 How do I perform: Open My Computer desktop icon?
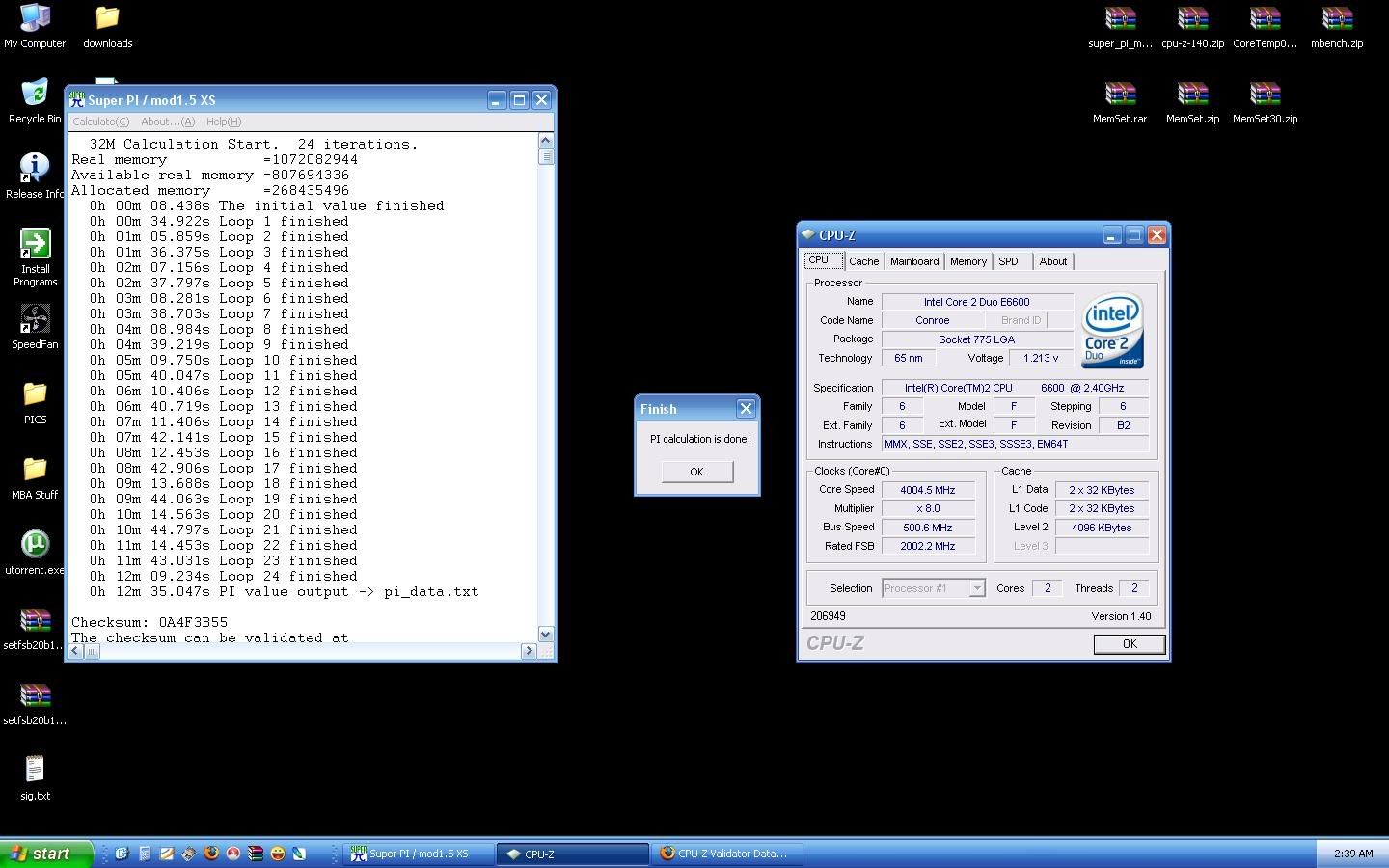35,27
